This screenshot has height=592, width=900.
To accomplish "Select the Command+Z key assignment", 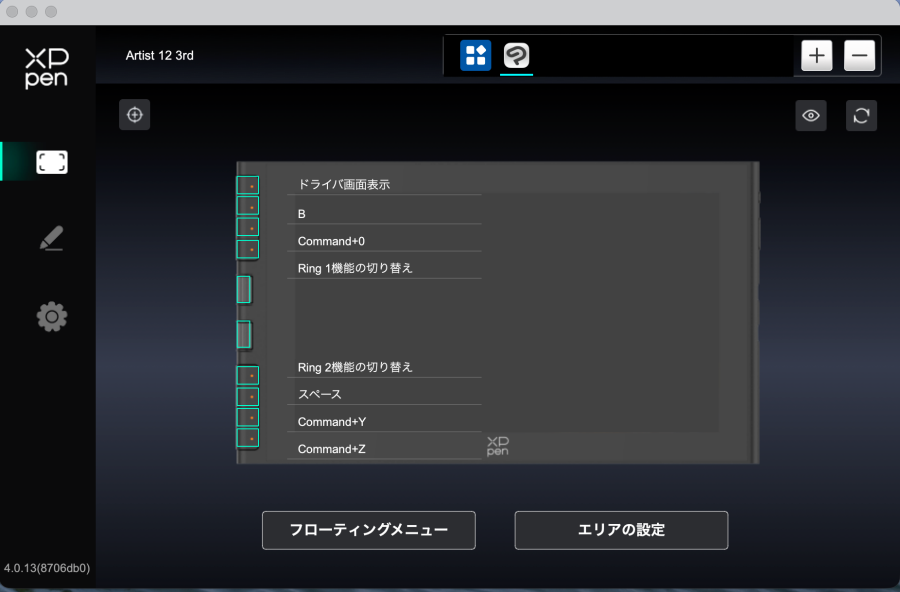I will 384,449.
